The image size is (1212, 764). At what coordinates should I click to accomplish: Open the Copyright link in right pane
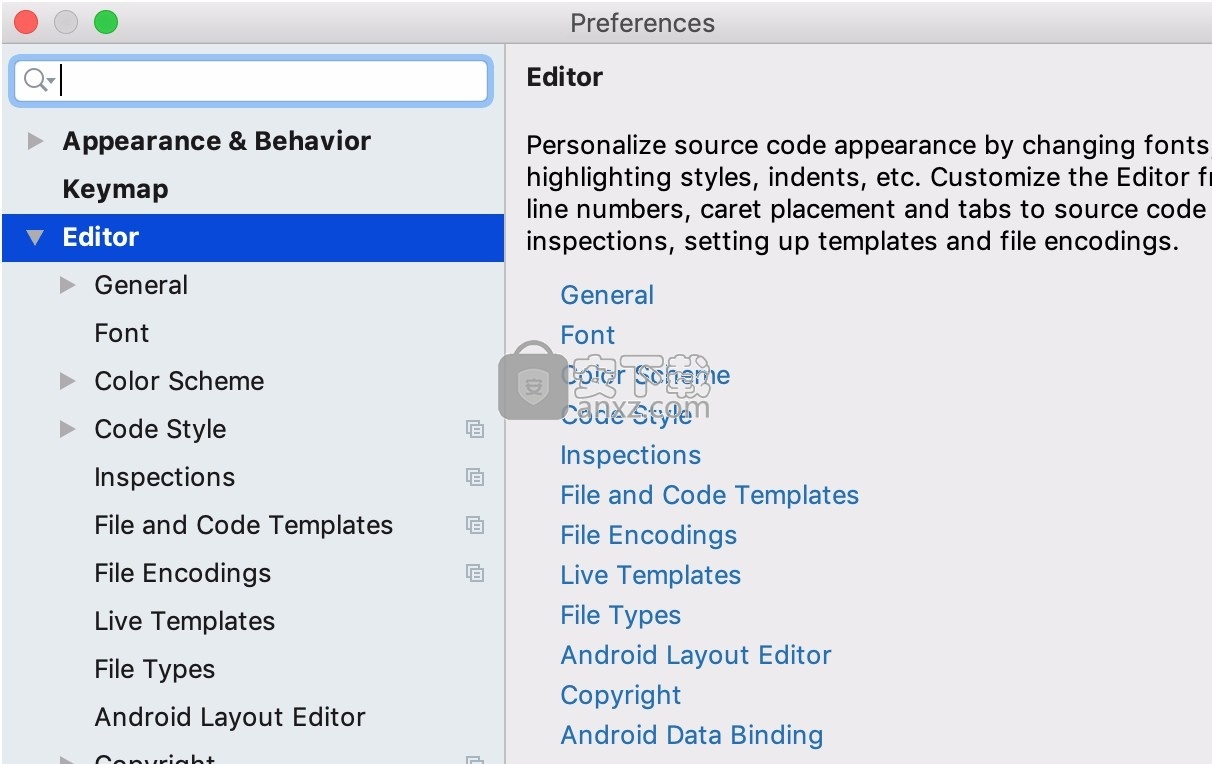coord(620,695)
